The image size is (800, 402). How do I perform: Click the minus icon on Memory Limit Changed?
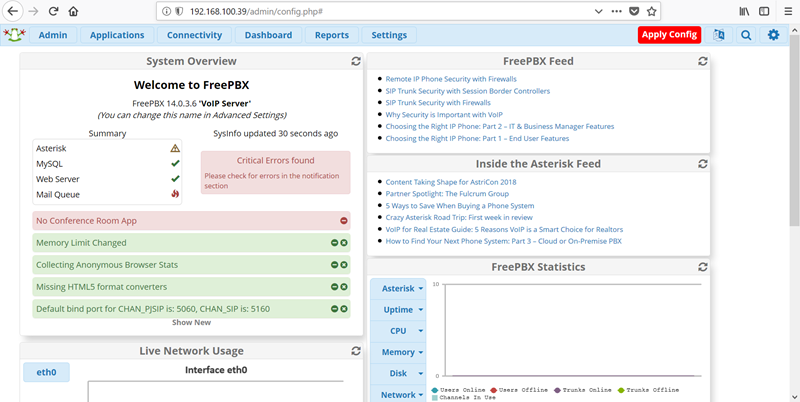335,243
